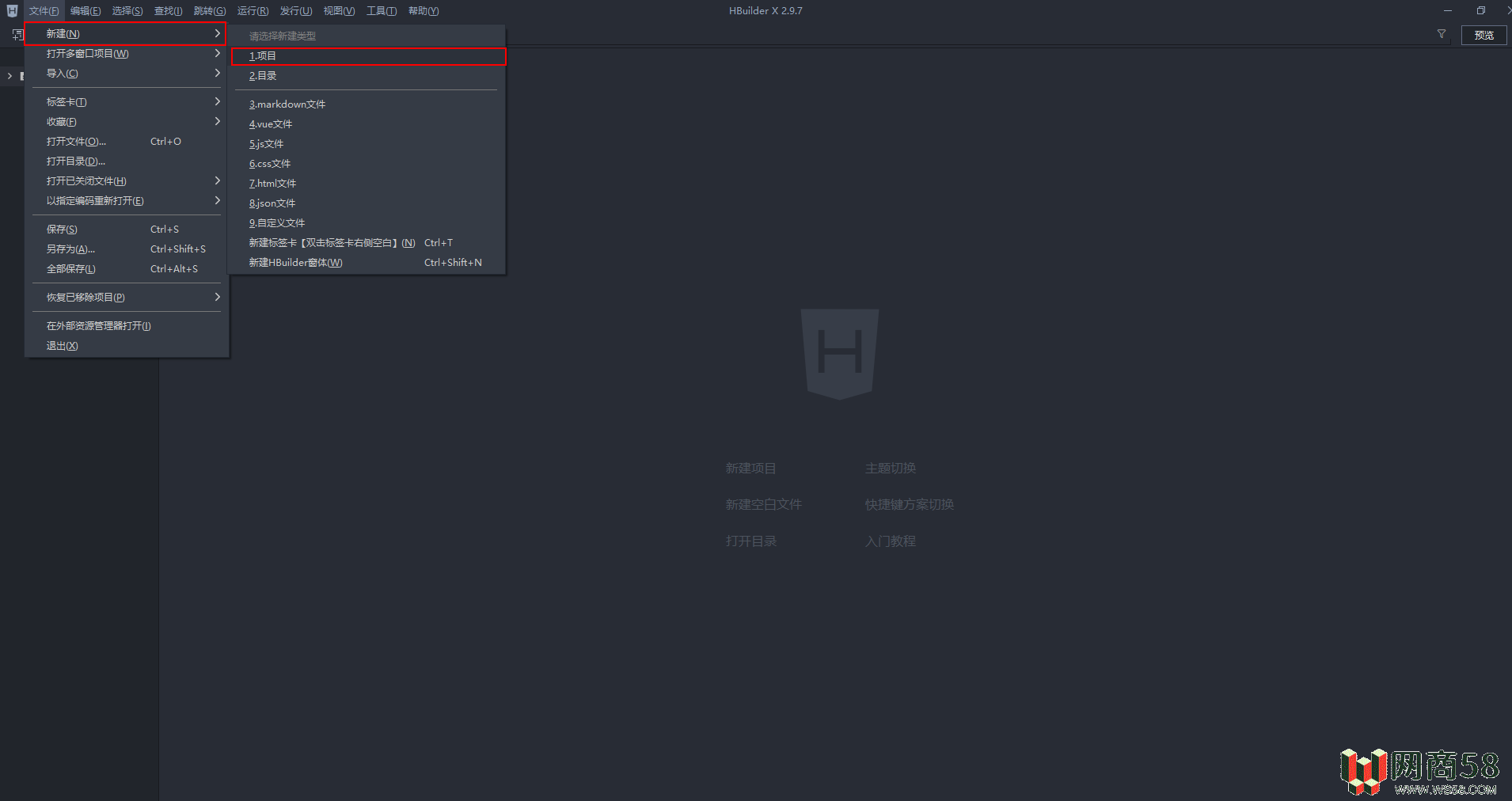Expand 打开多窗口项目(W) submenu
Viewport: 1512px width, 801px height.
217,53
